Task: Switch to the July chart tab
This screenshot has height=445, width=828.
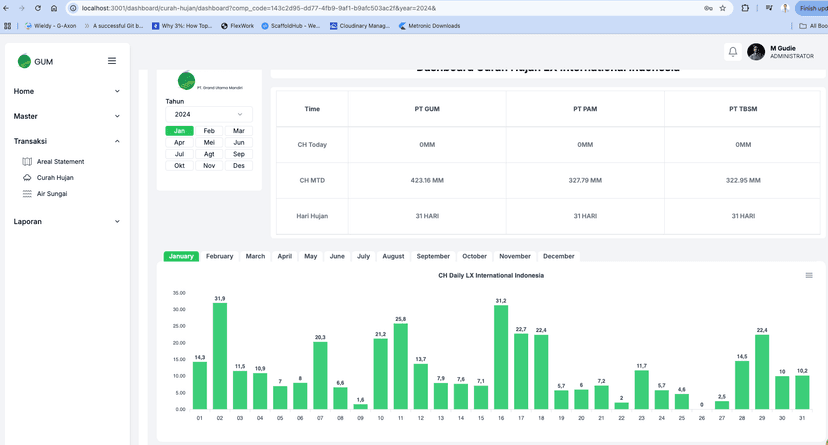Action: [363, 256]
